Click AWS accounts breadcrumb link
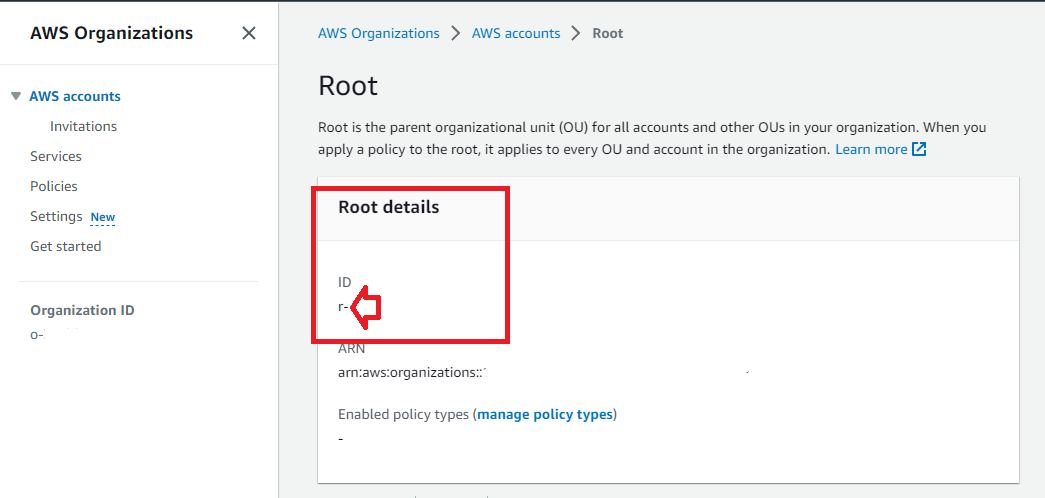 (x=516, y=33)
